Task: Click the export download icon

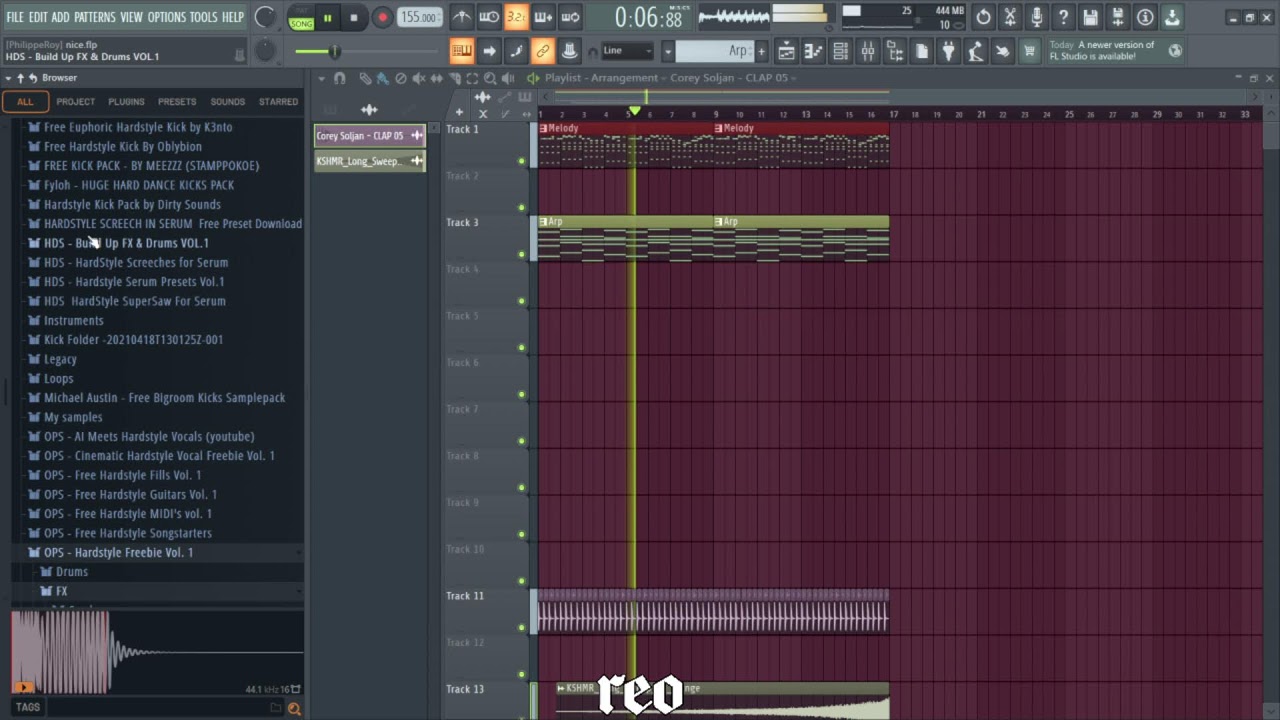Action: click(x=1172, y=17)
